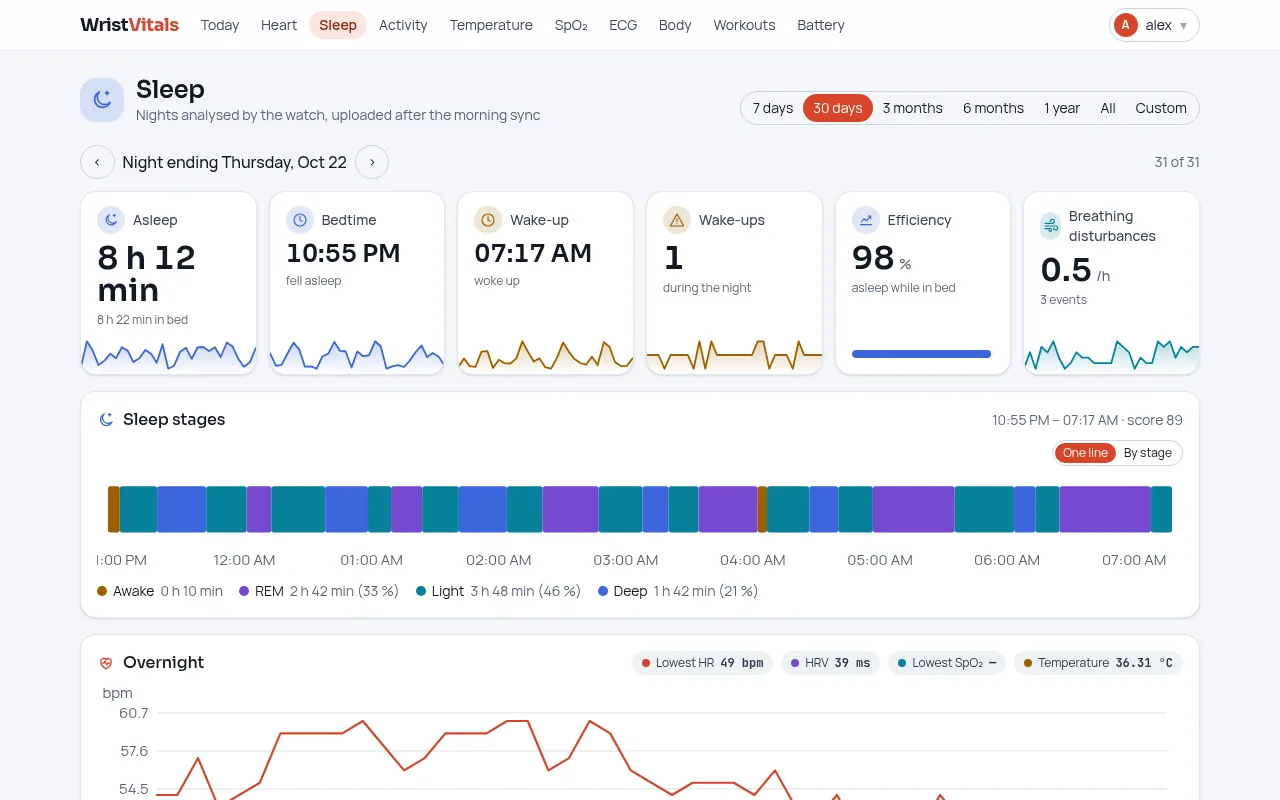Viewport: 1280px width, 800px height.
Task: Click the Breathing disturbances wind icon
Action: (1051, 225)
